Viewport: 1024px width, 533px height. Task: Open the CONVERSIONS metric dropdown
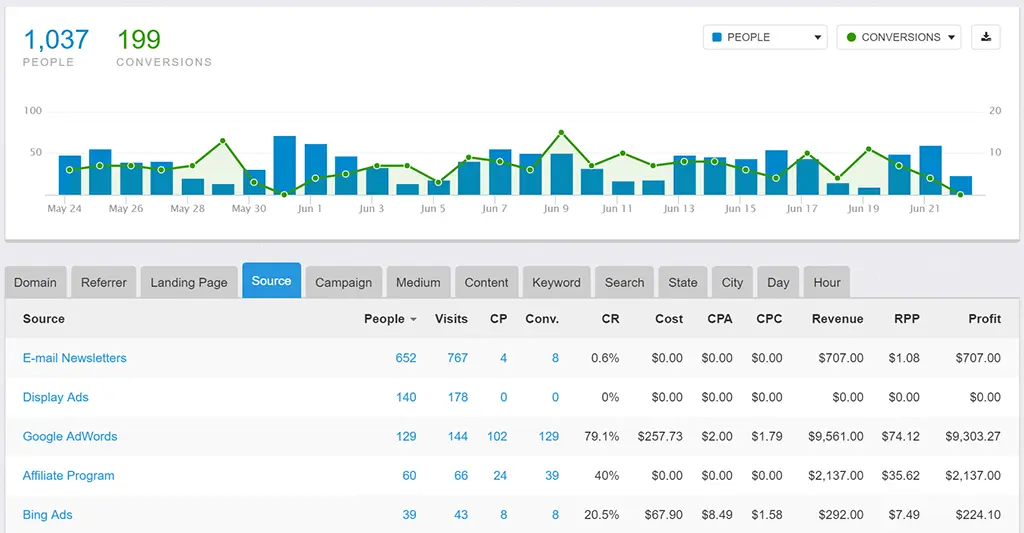(898, 37)
